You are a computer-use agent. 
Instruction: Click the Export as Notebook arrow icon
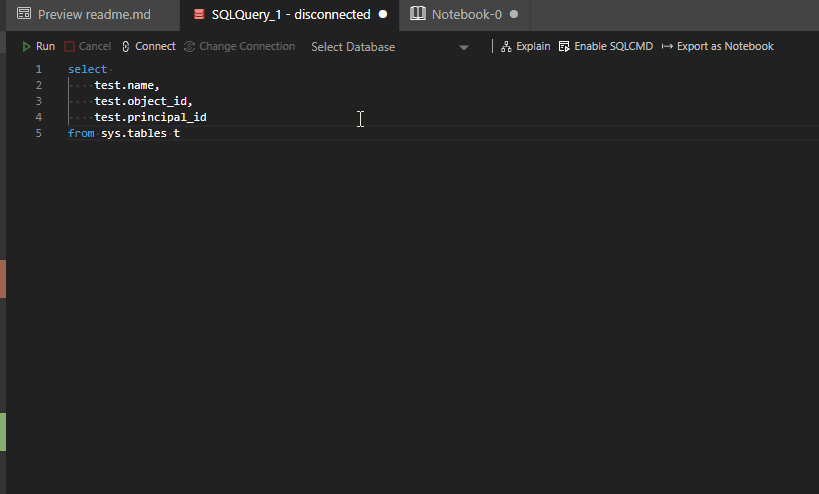[x=667, y=46]
